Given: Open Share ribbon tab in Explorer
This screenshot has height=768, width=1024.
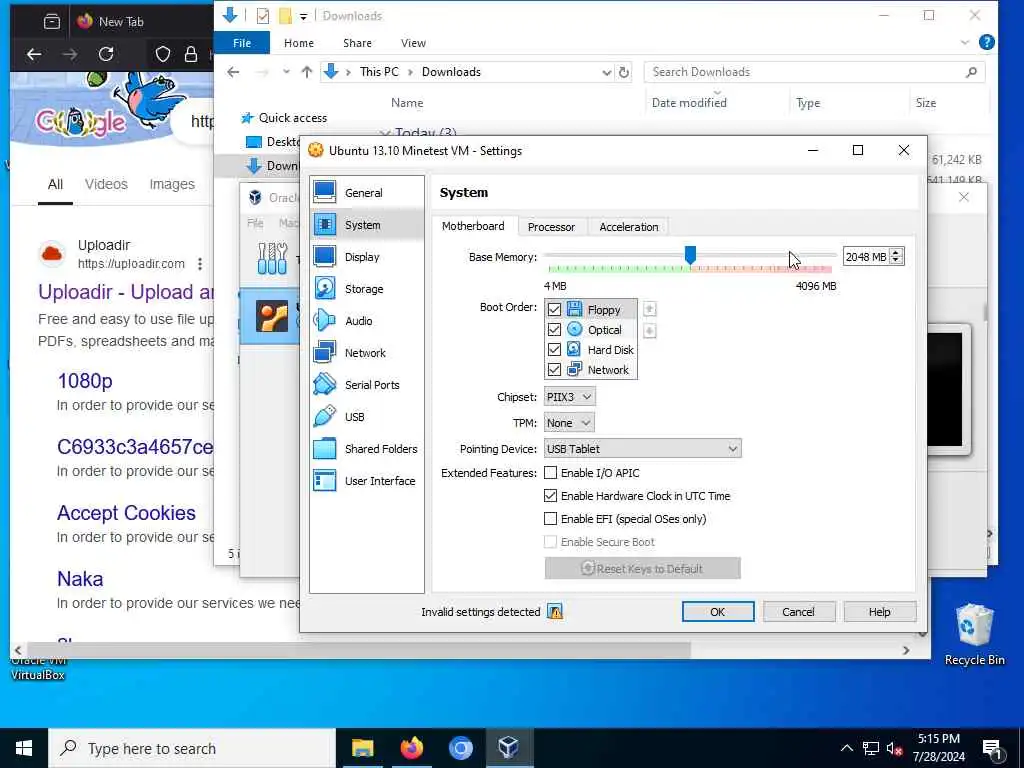Looking at the screenshot, I should coord(357,42).
